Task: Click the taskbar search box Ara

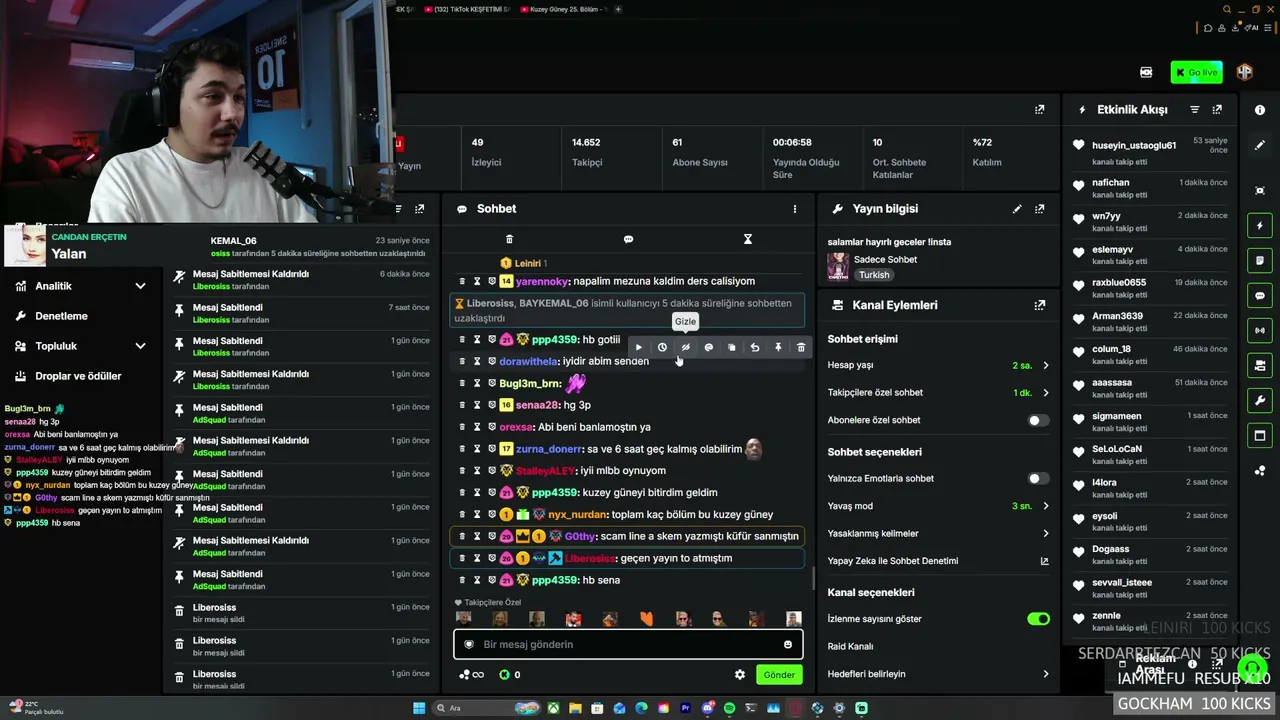Action: click(x=485, y=708)
